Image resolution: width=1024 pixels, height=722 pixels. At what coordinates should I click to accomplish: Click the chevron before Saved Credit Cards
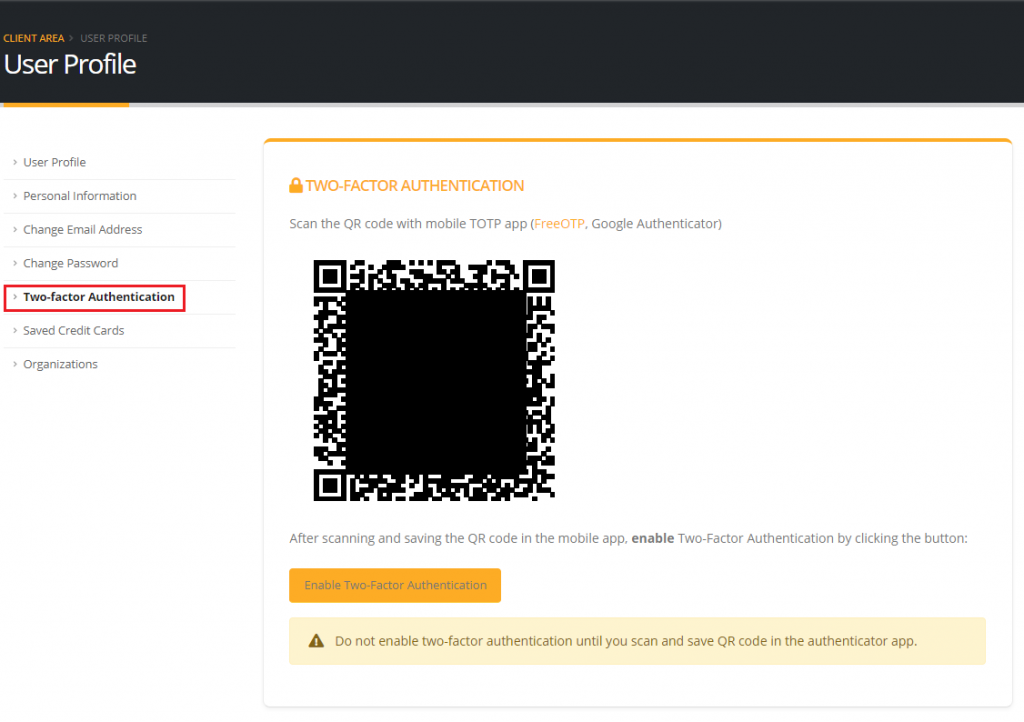(x=15, y=331)
